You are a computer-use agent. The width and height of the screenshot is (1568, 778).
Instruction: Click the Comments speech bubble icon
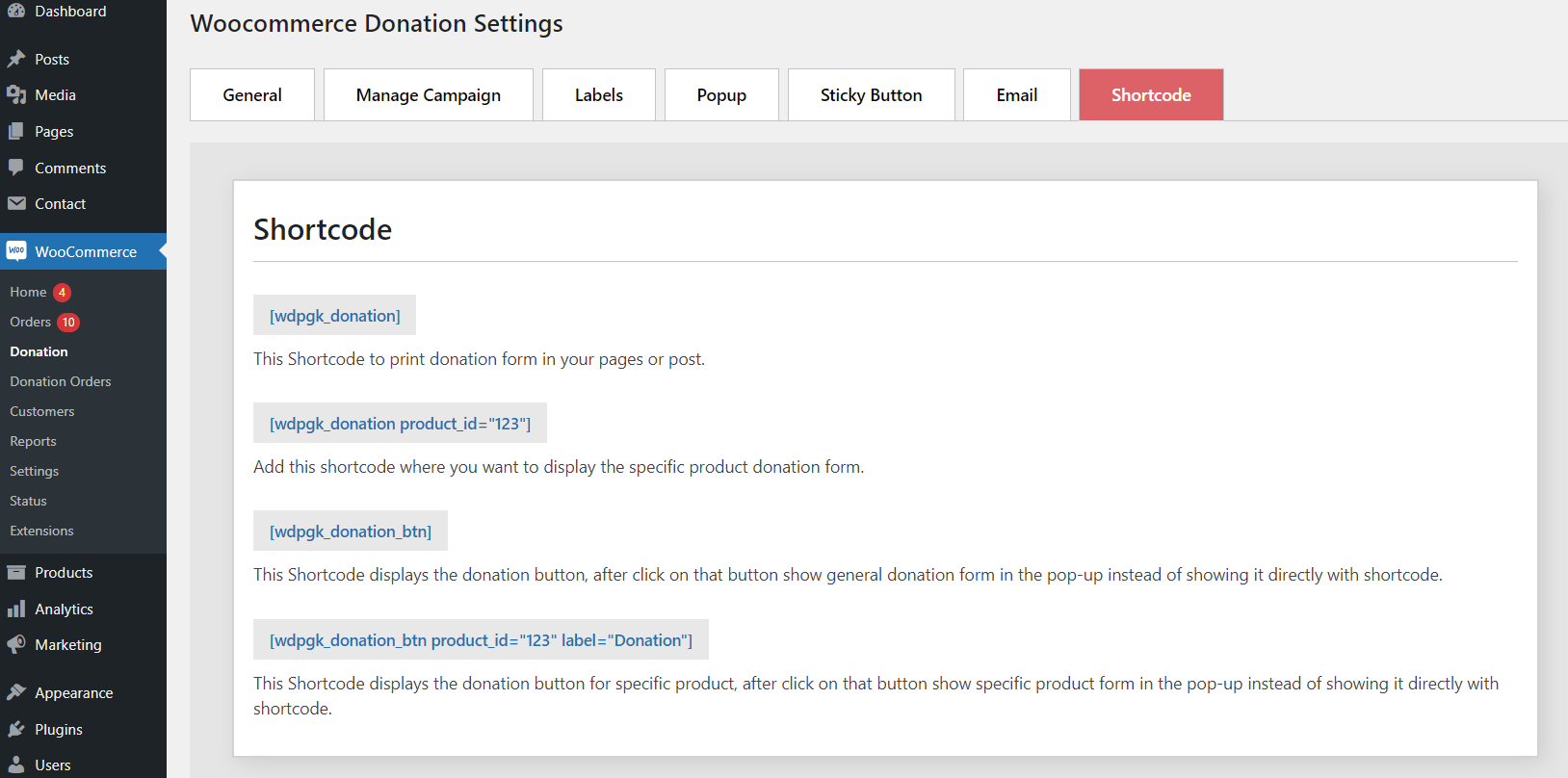click(16, 168)
